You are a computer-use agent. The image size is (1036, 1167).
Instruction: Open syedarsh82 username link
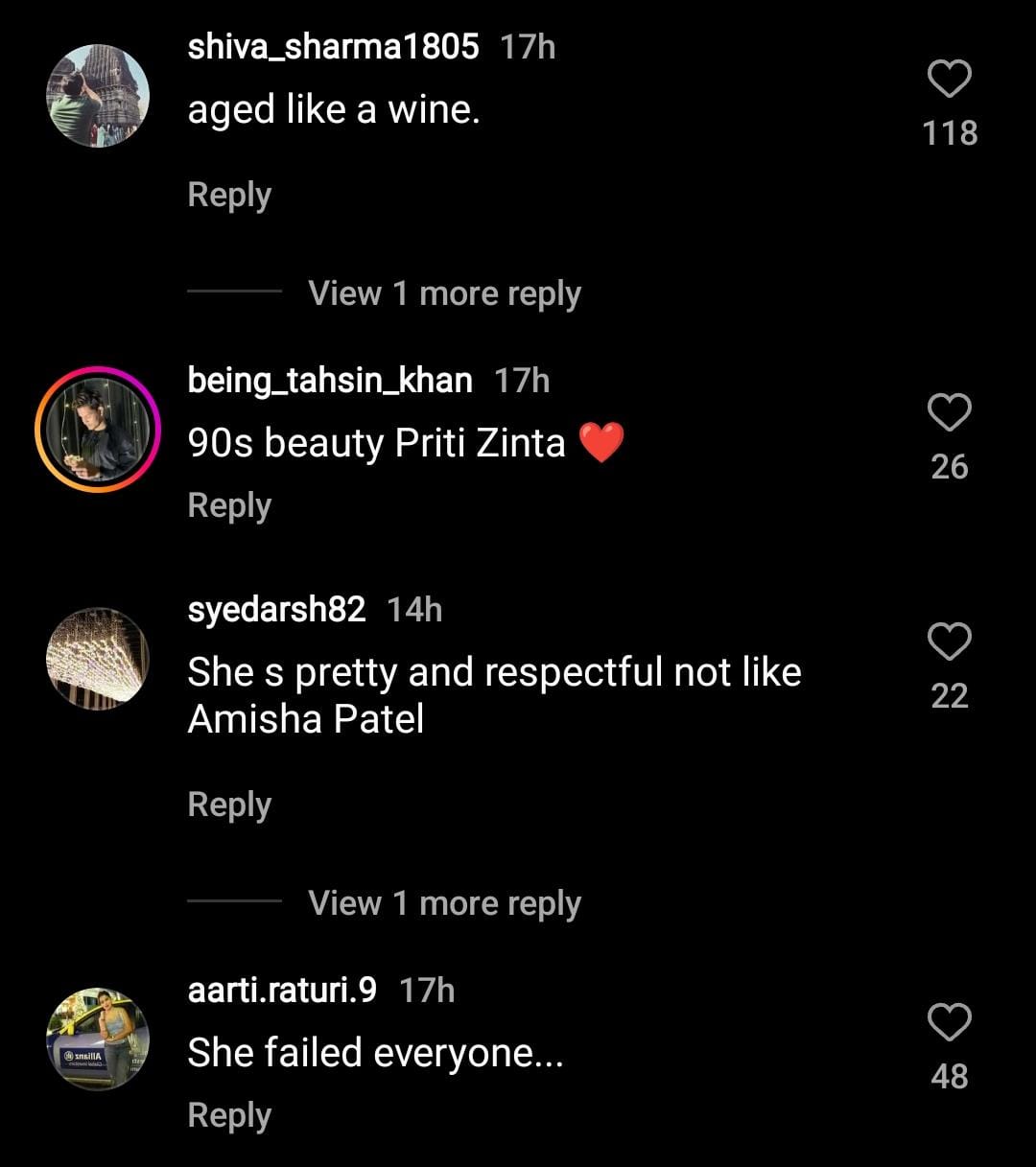point(276,609)
